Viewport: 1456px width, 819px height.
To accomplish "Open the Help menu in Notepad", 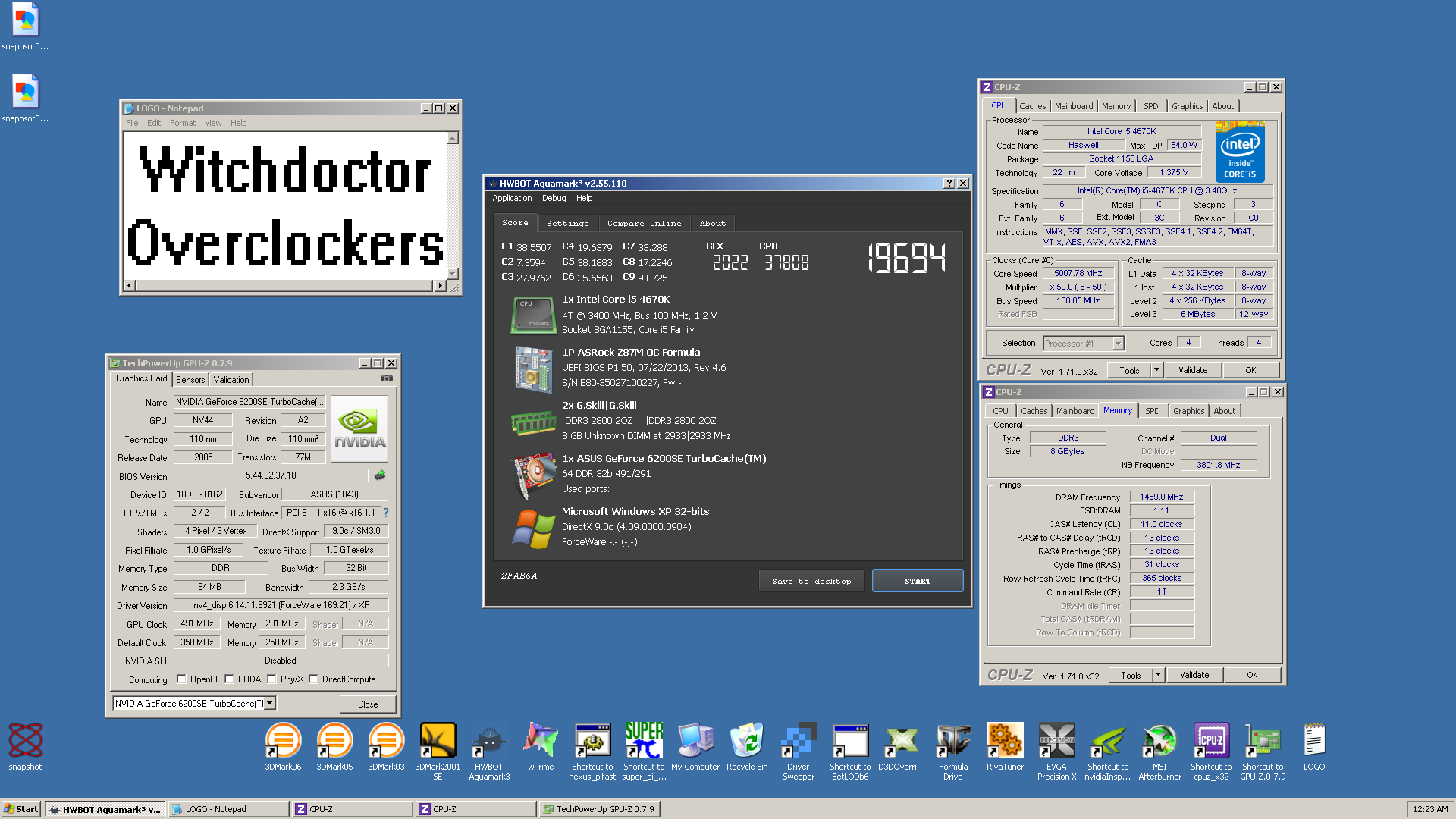I will click(238, 123).
